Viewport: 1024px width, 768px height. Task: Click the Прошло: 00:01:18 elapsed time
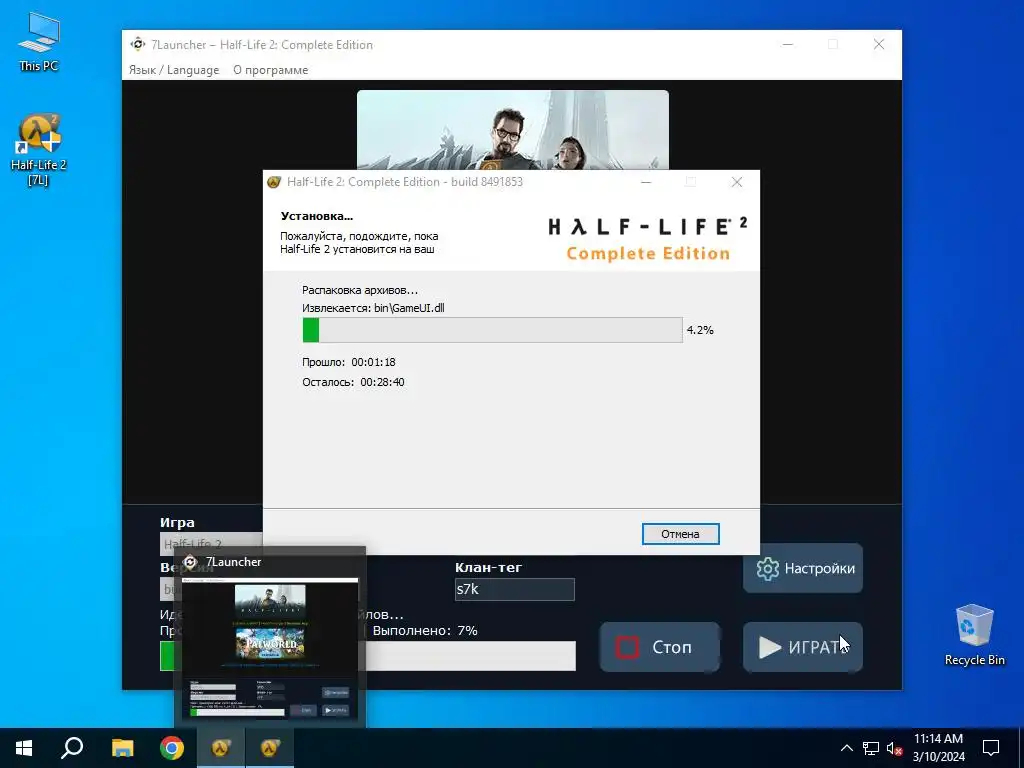pos(349,362)
